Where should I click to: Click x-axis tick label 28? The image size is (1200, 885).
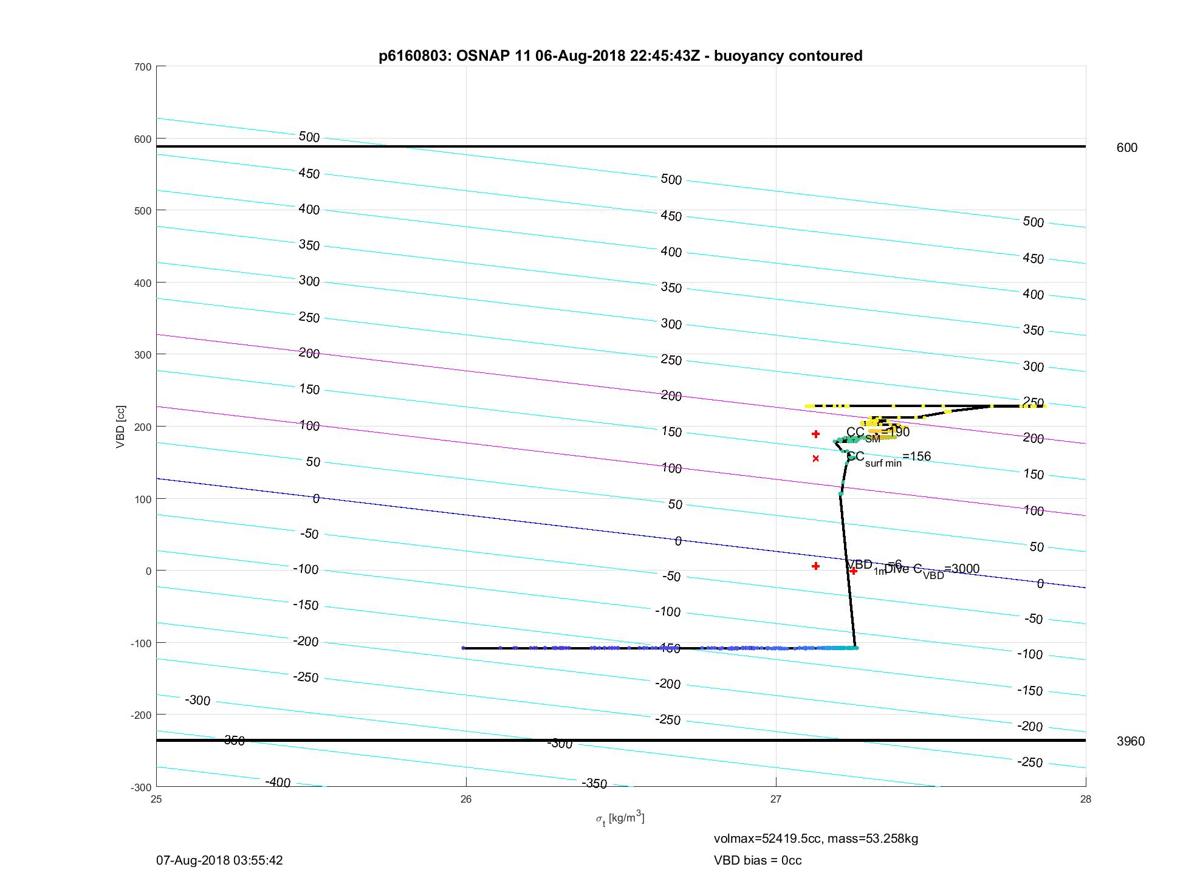pyautogui.click(x=1085, y=799)
